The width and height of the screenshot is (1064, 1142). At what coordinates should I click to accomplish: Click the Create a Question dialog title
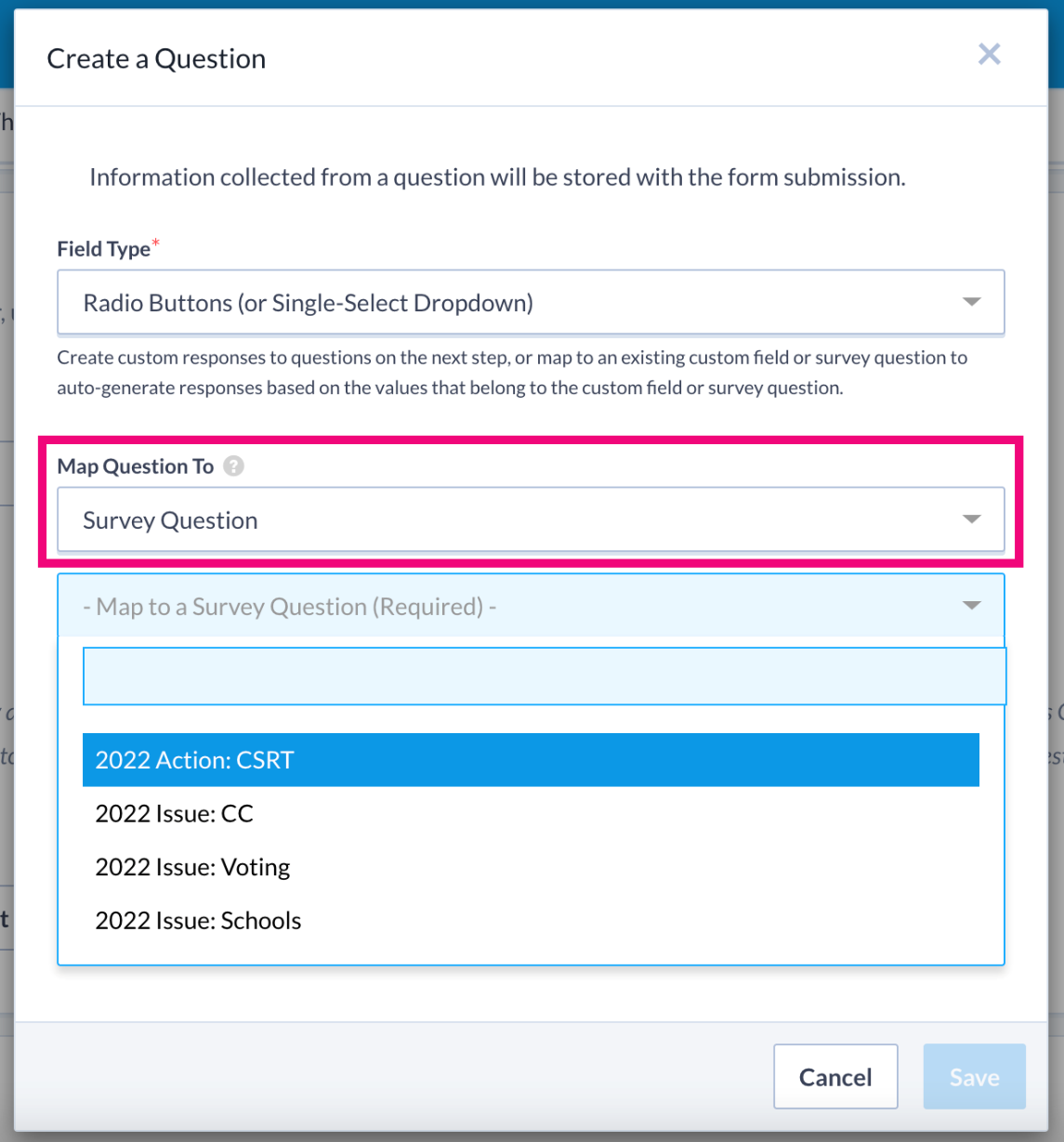pos(155,58)
